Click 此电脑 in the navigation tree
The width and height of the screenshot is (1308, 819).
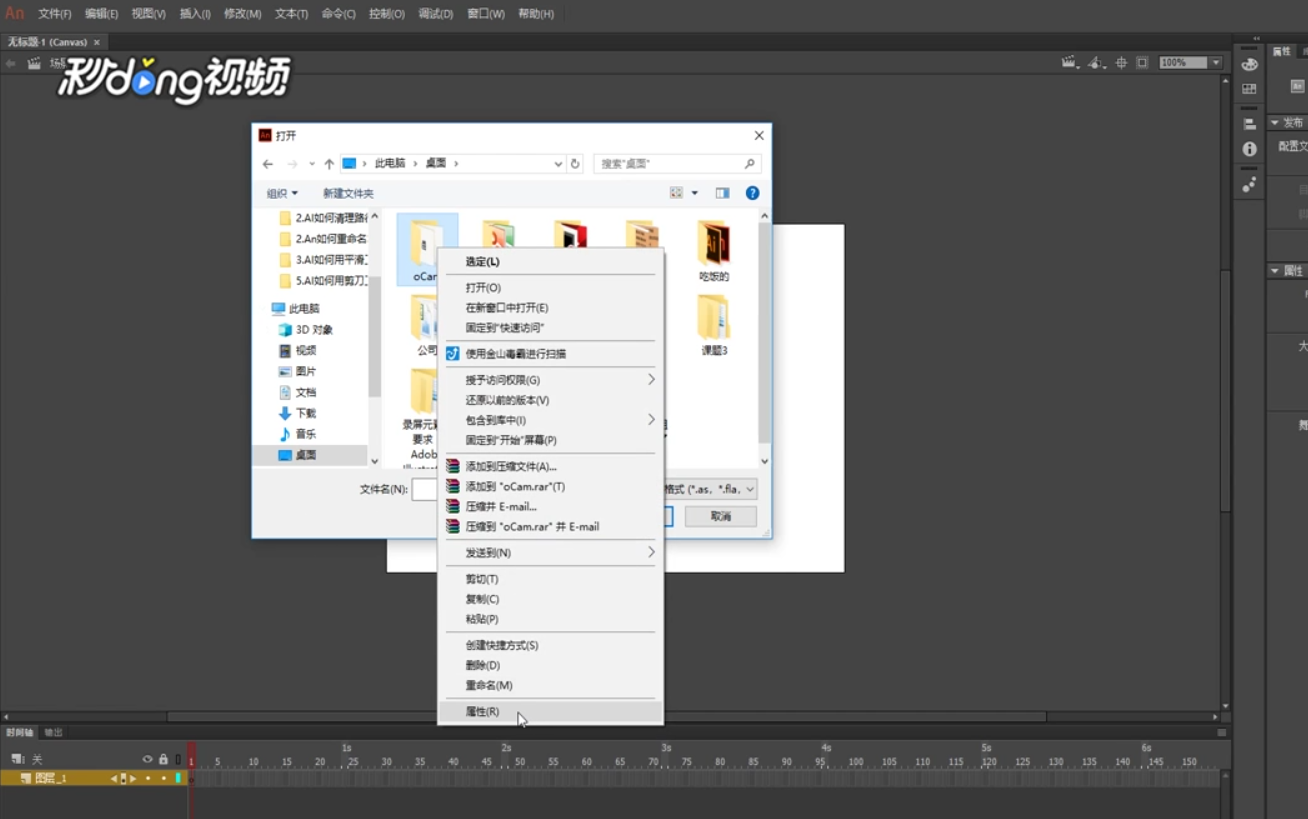(x=294, y=309)
